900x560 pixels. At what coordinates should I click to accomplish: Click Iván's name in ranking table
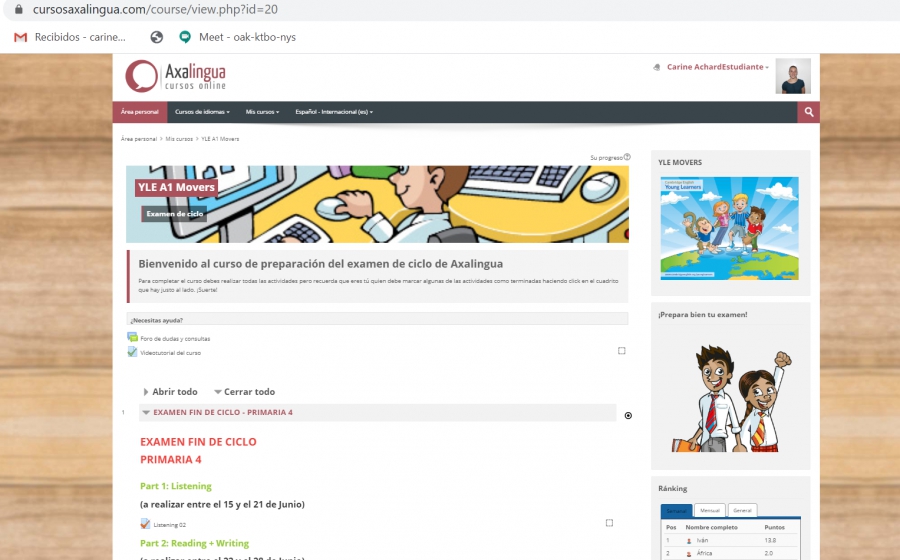tap(703, 540)
